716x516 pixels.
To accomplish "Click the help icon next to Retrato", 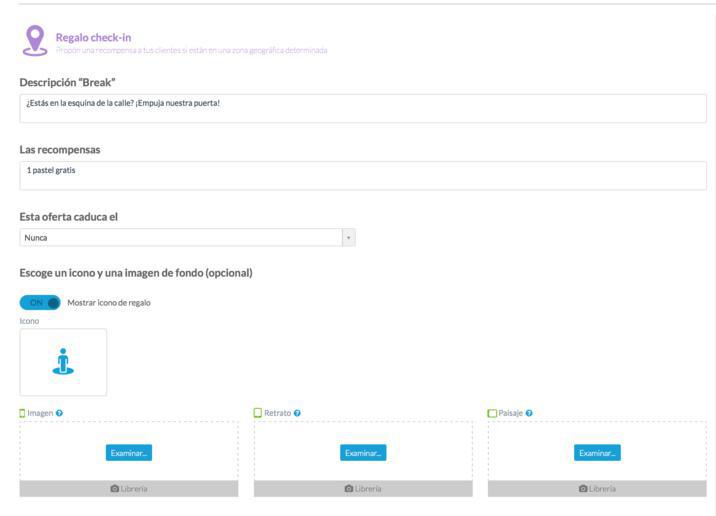I will (297, 413).
